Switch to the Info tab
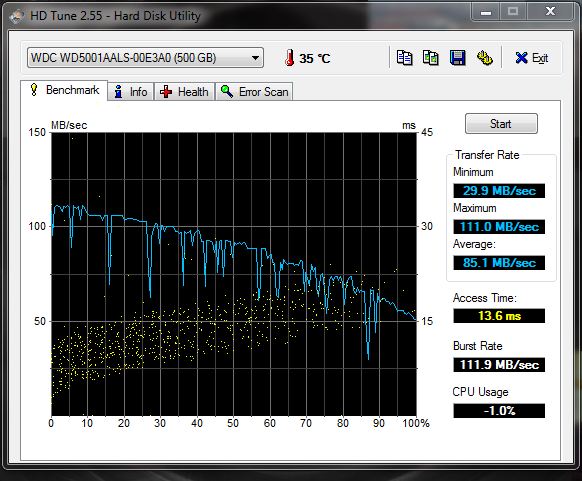Screen dimensions: 582x481 click(x=131, y=92)
